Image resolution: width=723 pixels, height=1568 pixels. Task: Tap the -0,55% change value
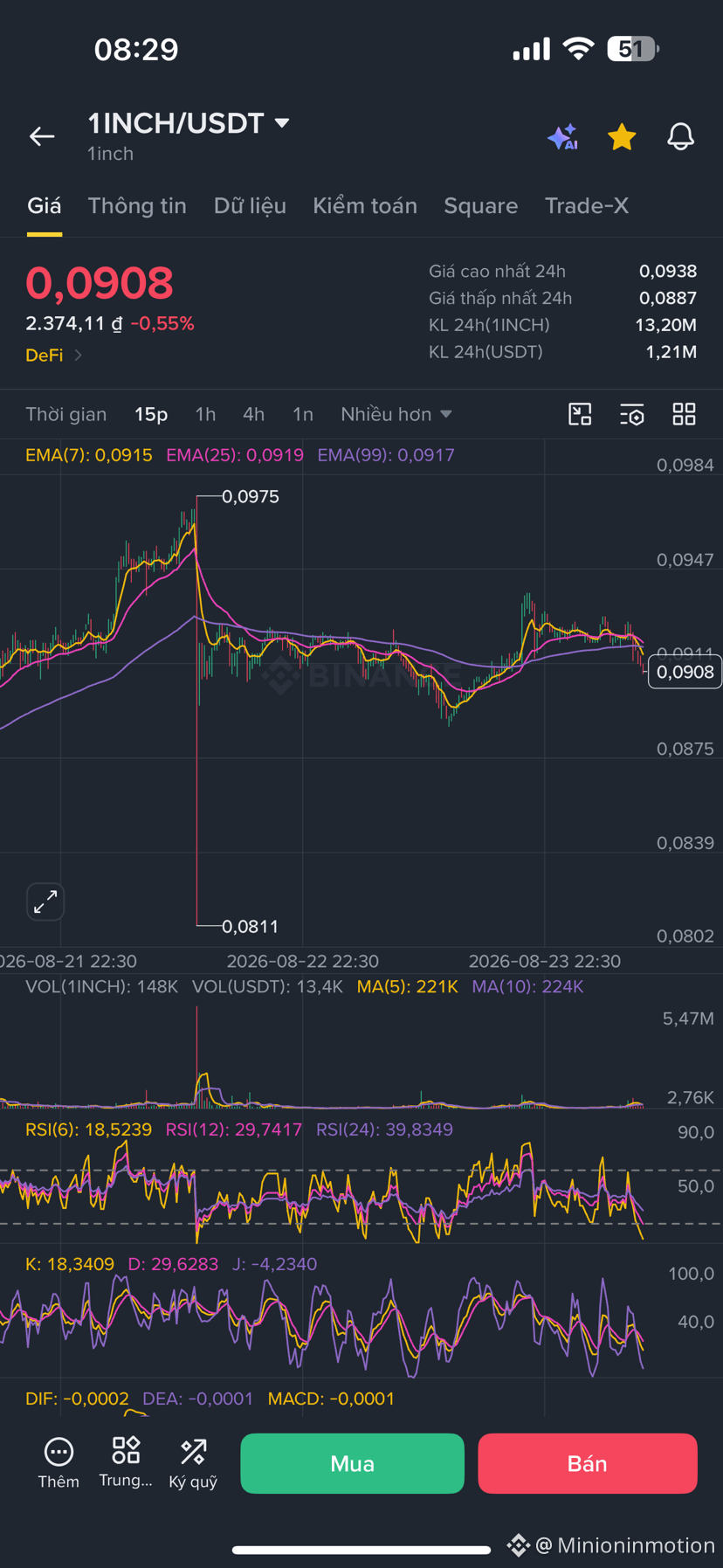point(162,323)
